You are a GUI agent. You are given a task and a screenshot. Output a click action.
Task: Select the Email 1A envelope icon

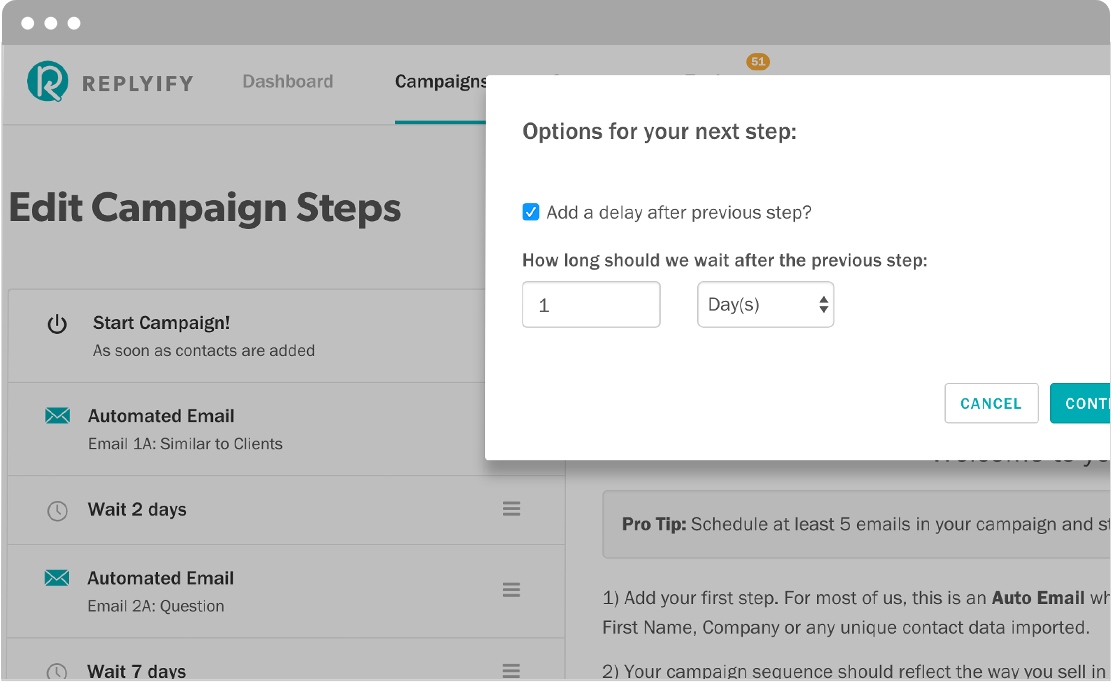pos(57,415)
